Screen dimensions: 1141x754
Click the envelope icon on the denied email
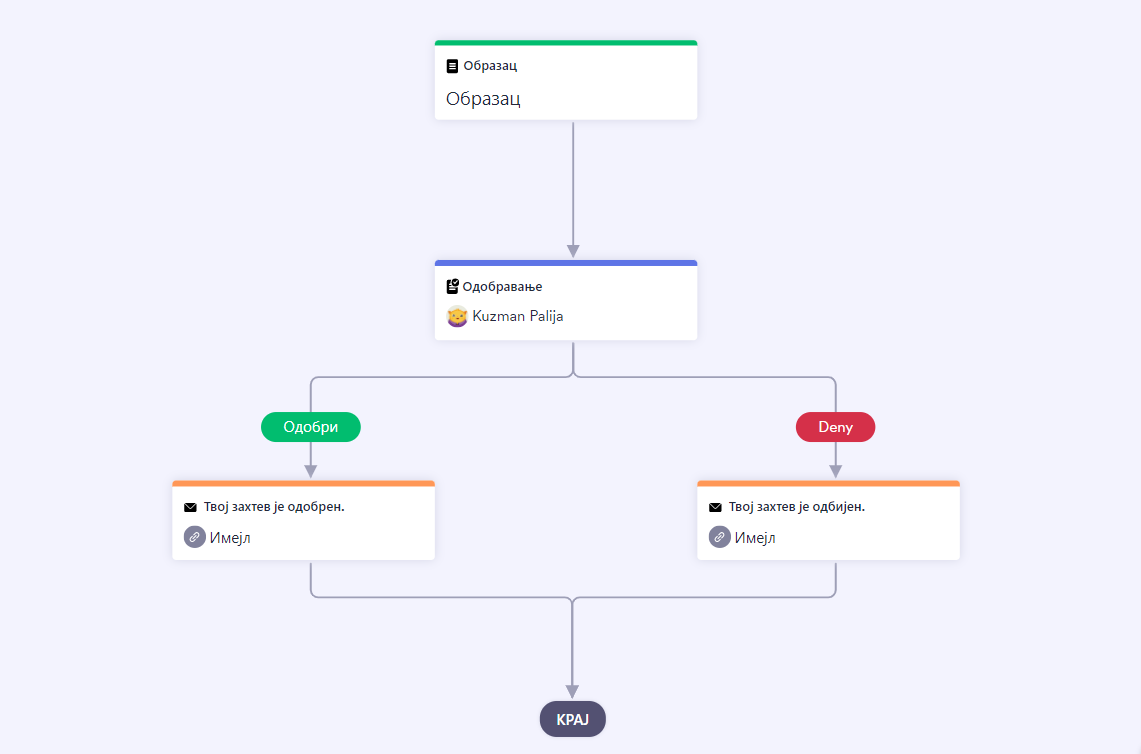[x=715, y=507]
